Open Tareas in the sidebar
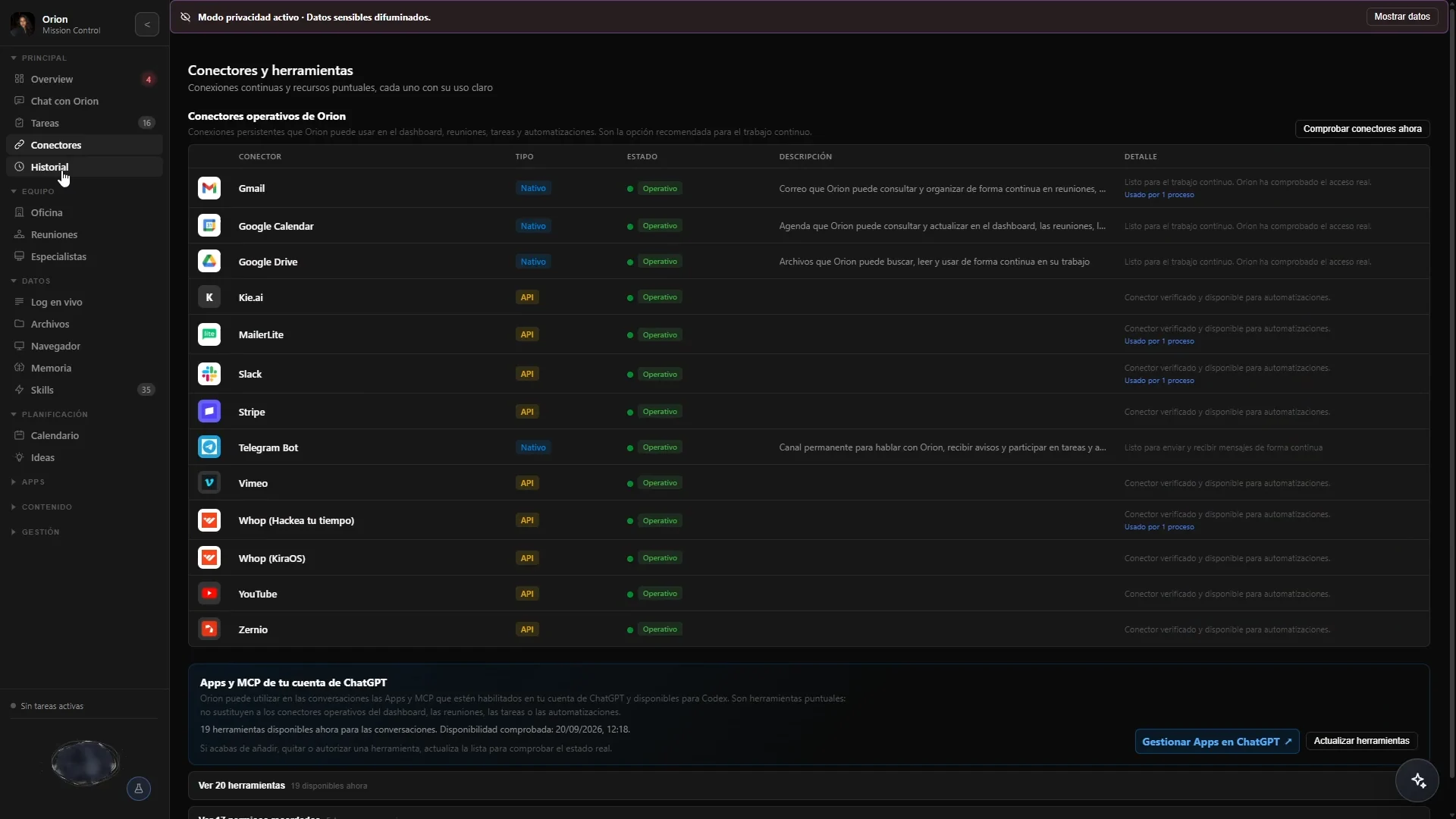 (x=84, y=123)
